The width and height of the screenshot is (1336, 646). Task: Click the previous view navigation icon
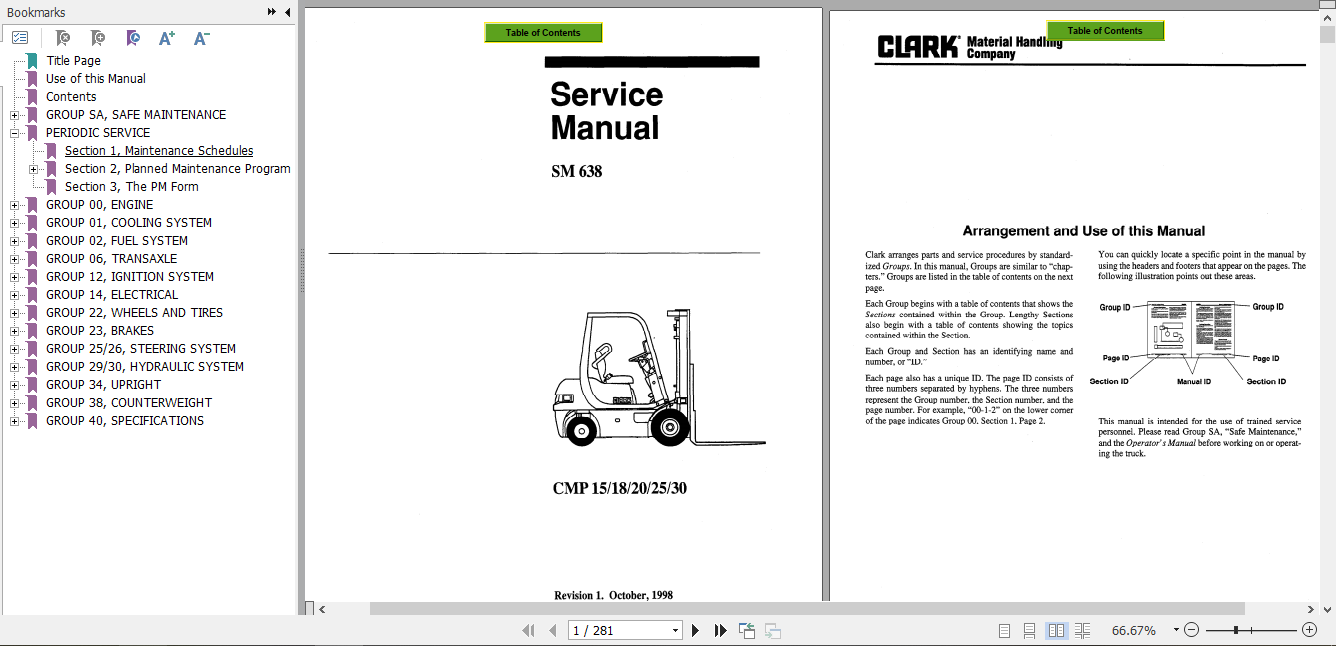tap(747, 630)
